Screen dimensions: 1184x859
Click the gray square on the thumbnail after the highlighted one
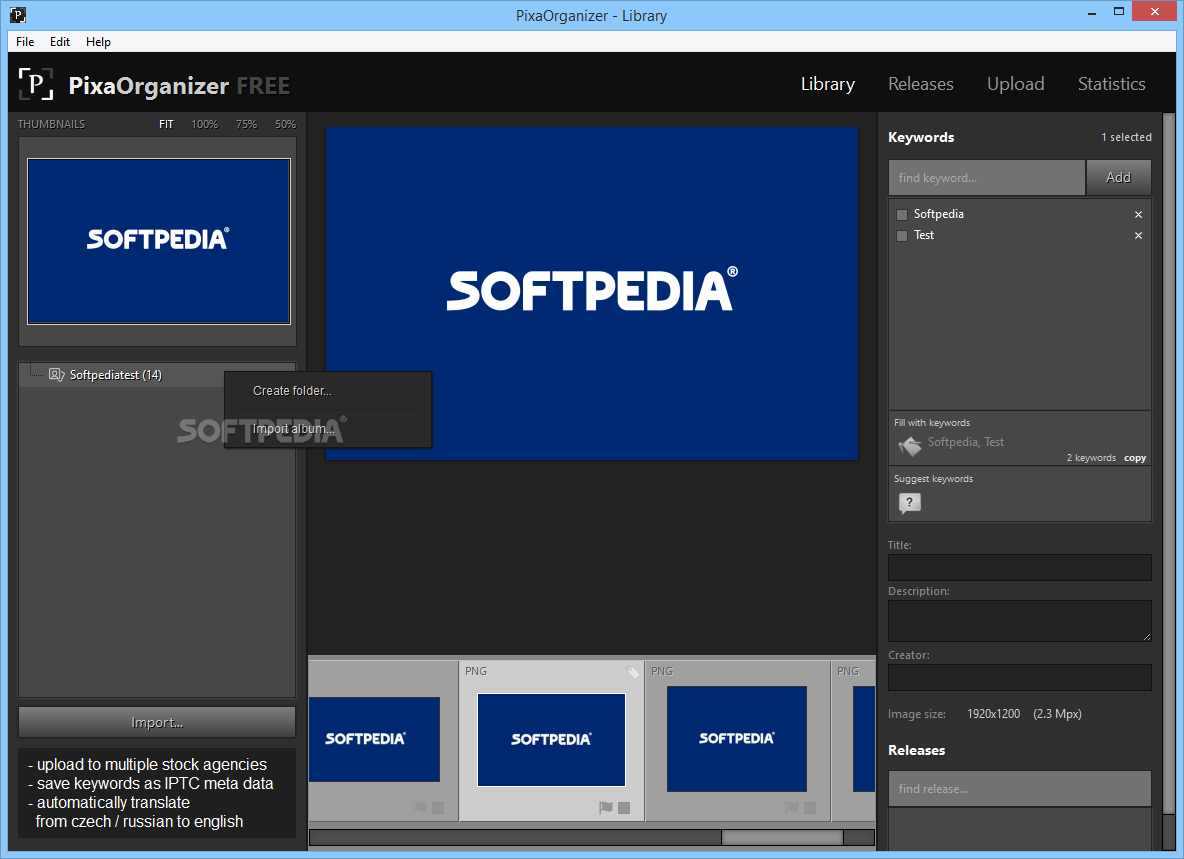[x=809, y=808]
